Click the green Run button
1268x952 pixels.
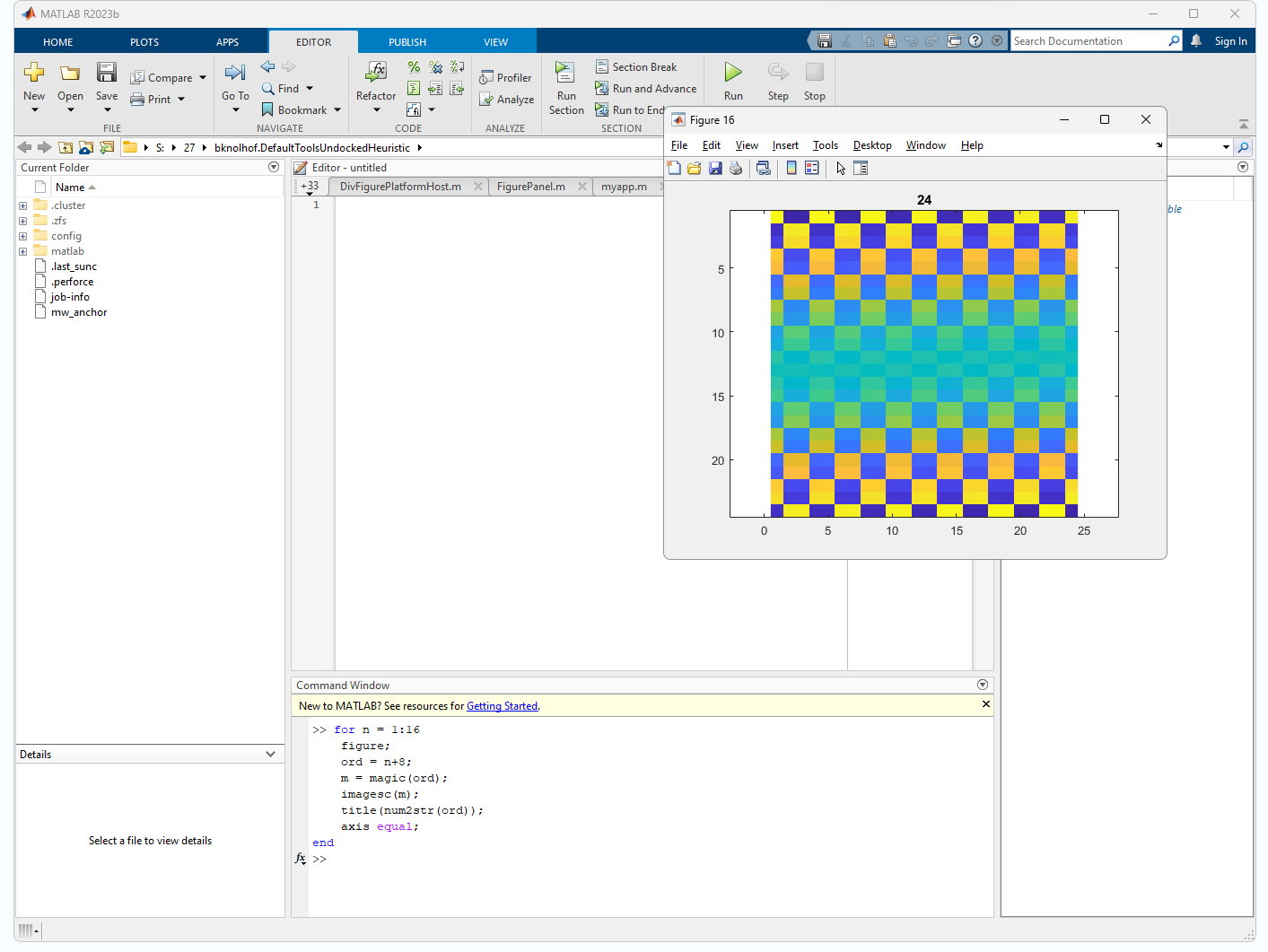[x=733, y=73]
